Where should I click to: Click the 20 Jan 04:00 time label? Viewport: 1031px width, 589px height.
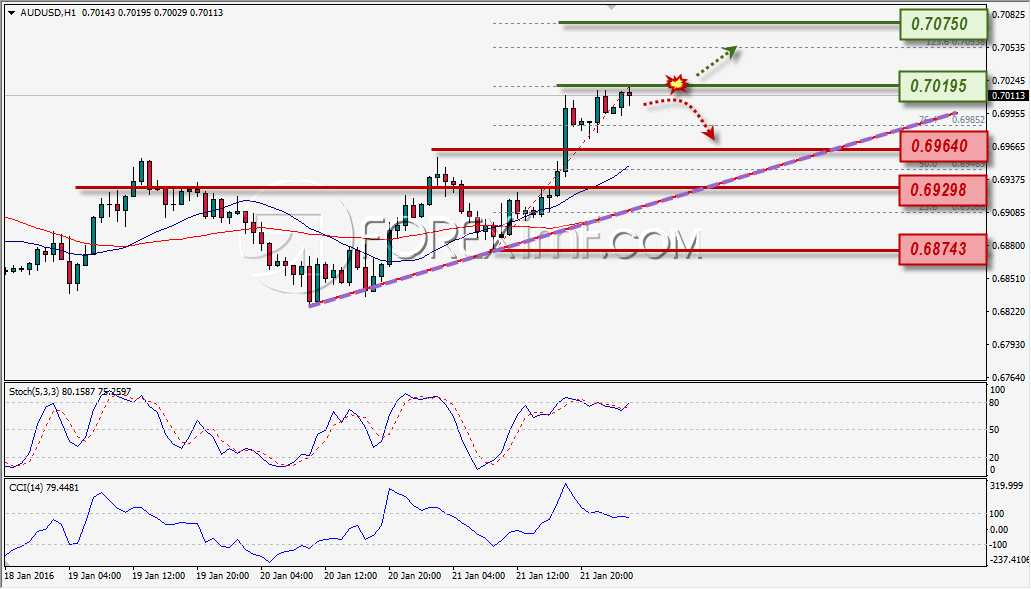point(286,576)
